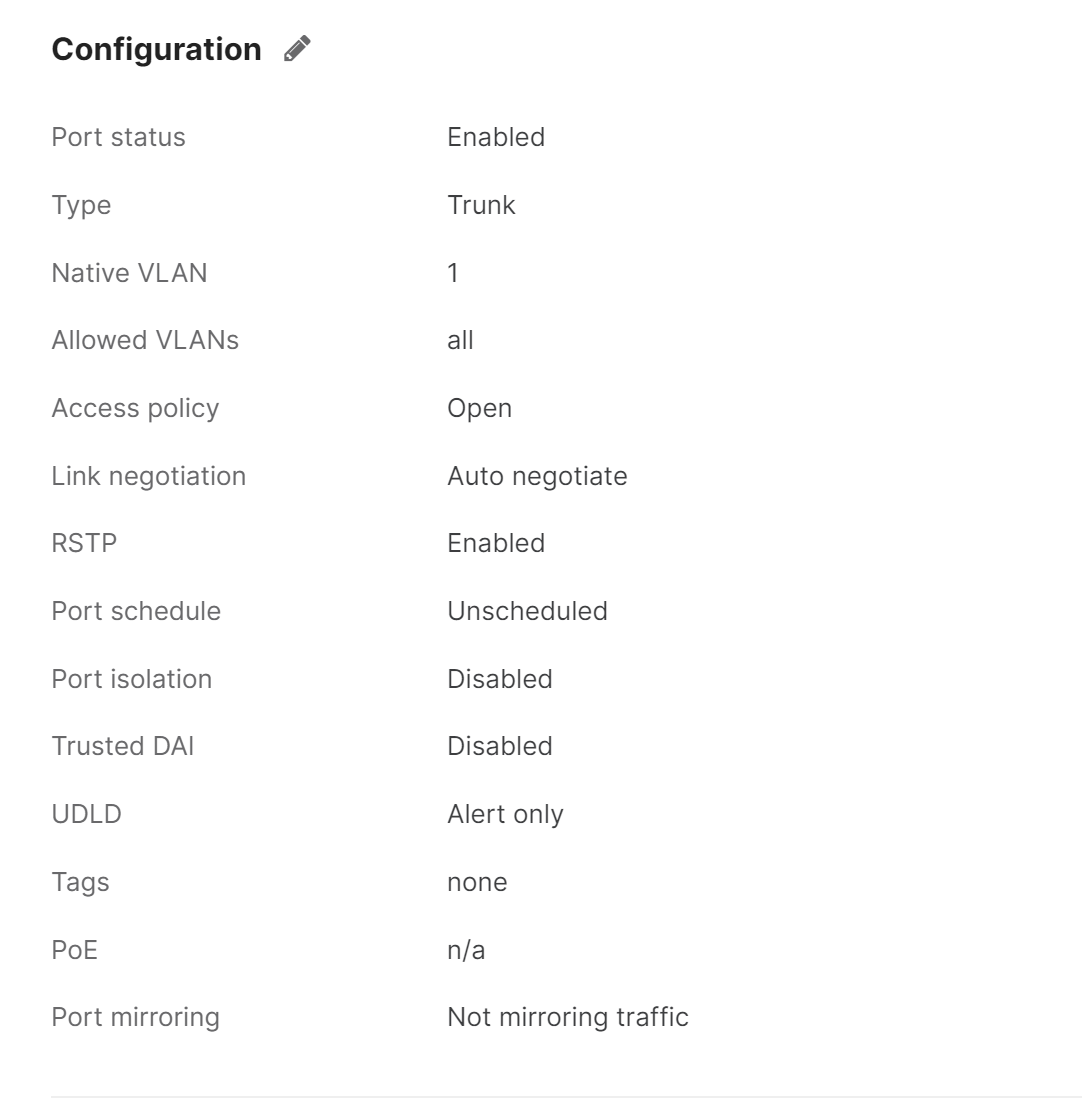Click the Open access policy value
This screenshot has height=1102, width=1082.
(x=479, y=408)
